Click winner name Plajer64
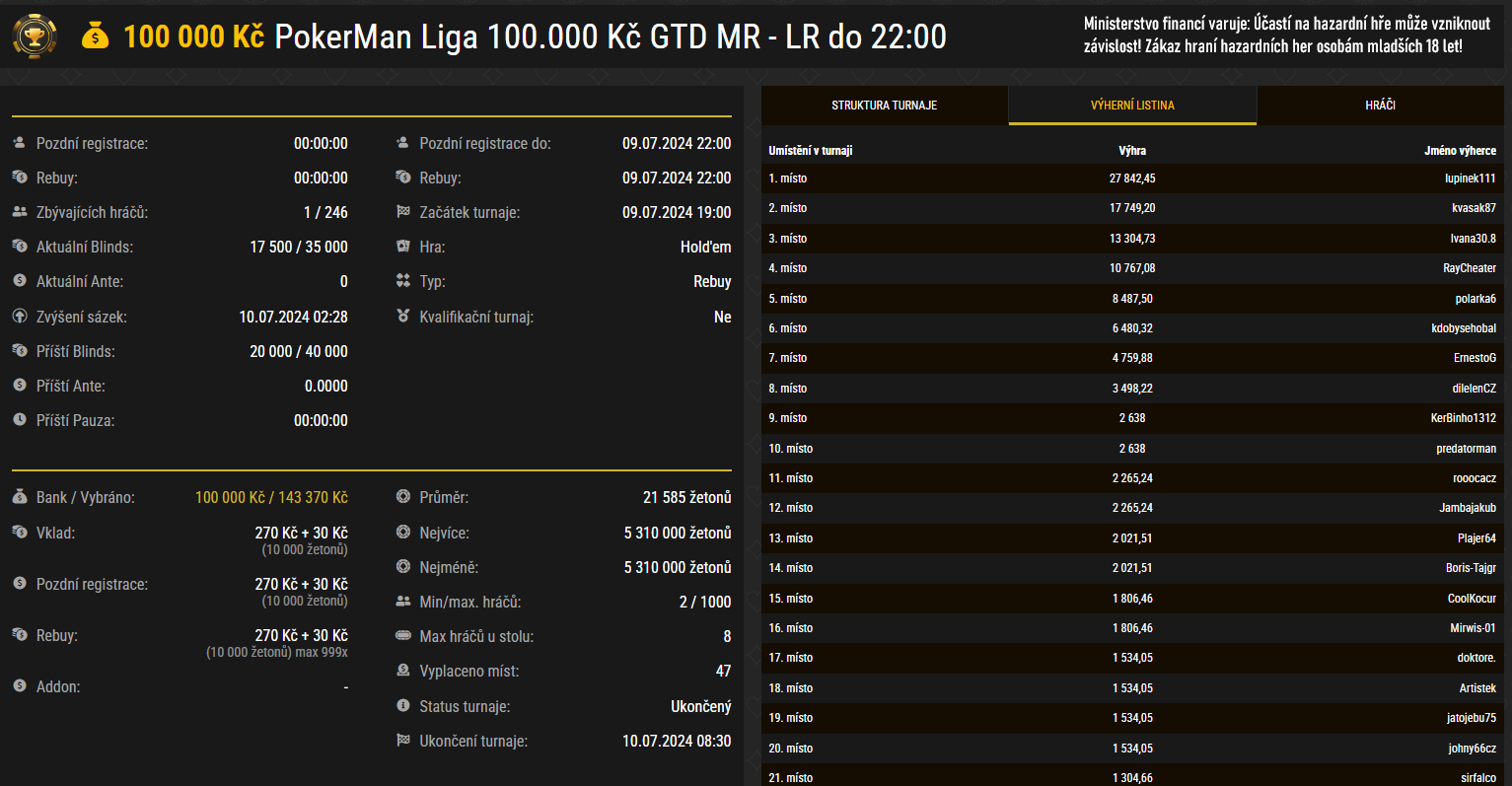This screenshot has width=1512, height=786. (x=1476, y=538)
